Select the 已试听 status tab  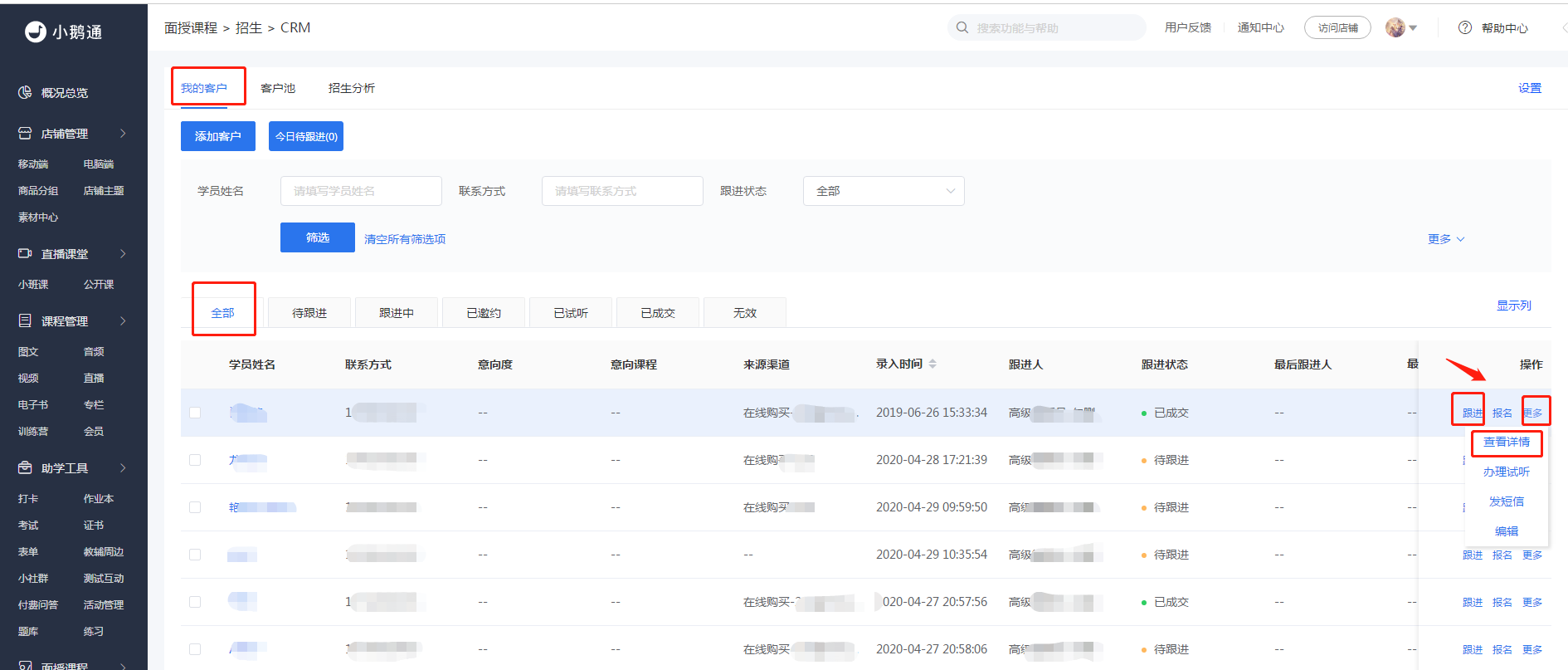571,313
